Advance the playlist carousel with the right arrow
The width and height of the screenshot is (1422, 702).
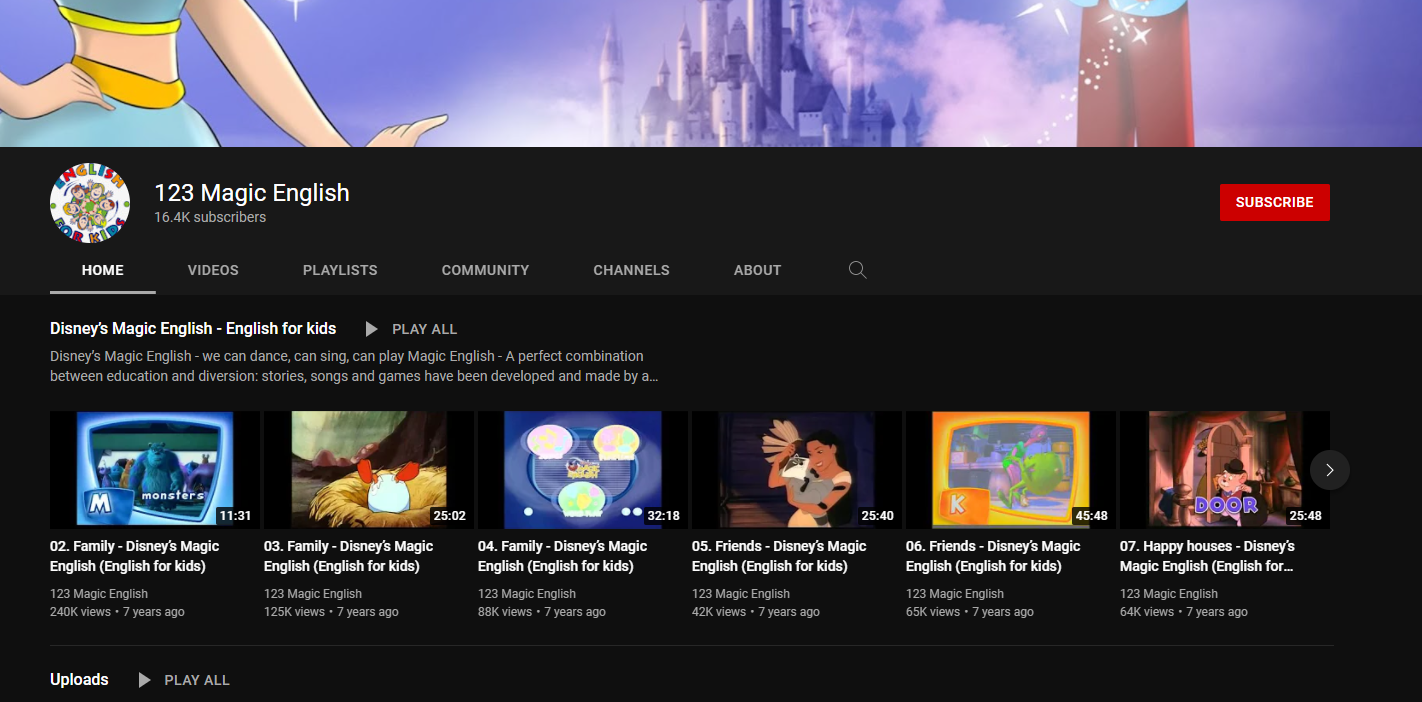pos(1329,469)
